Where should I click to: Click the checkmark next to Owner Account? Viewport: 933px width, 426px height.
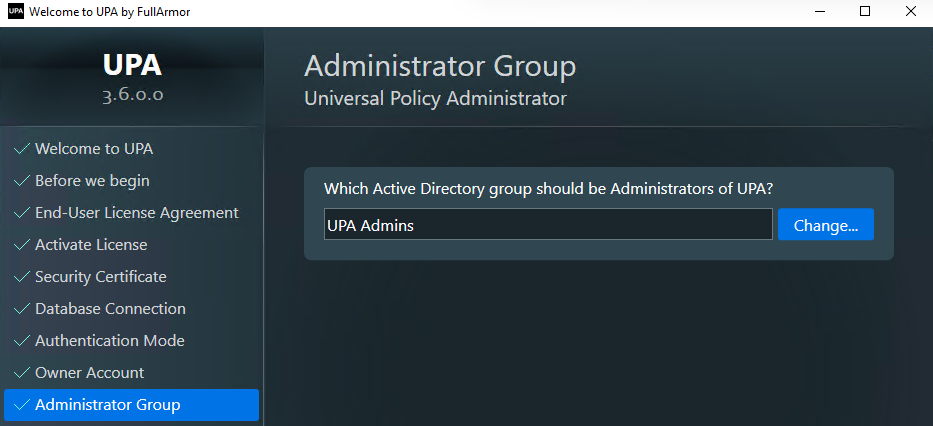(20, 373)
